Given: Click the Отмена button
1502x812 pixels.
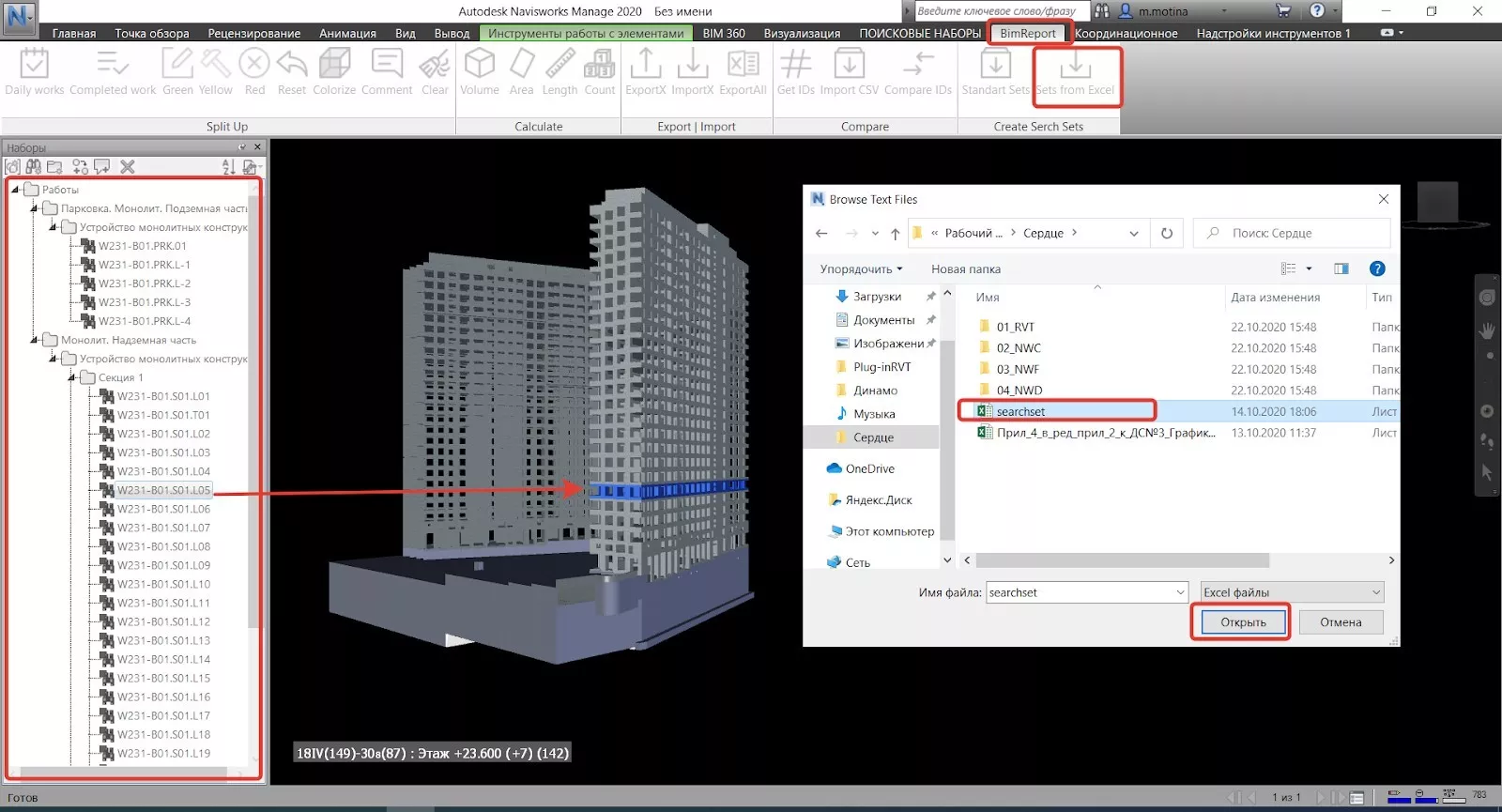Looking at the screenshot, I should click(x=1340, y=621).
